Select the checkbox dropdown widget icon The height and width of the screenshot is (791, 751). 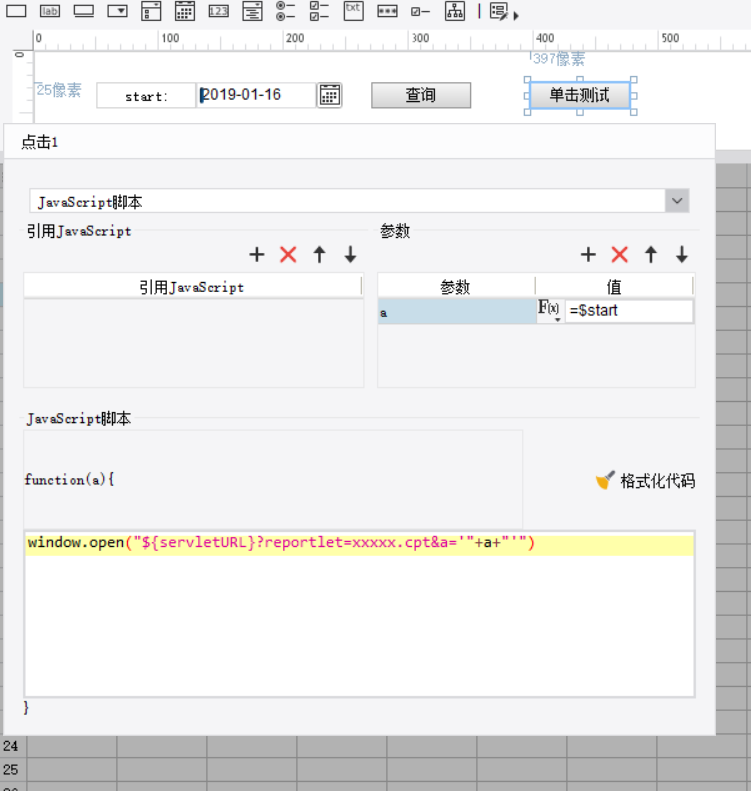[x=151, y=11]
